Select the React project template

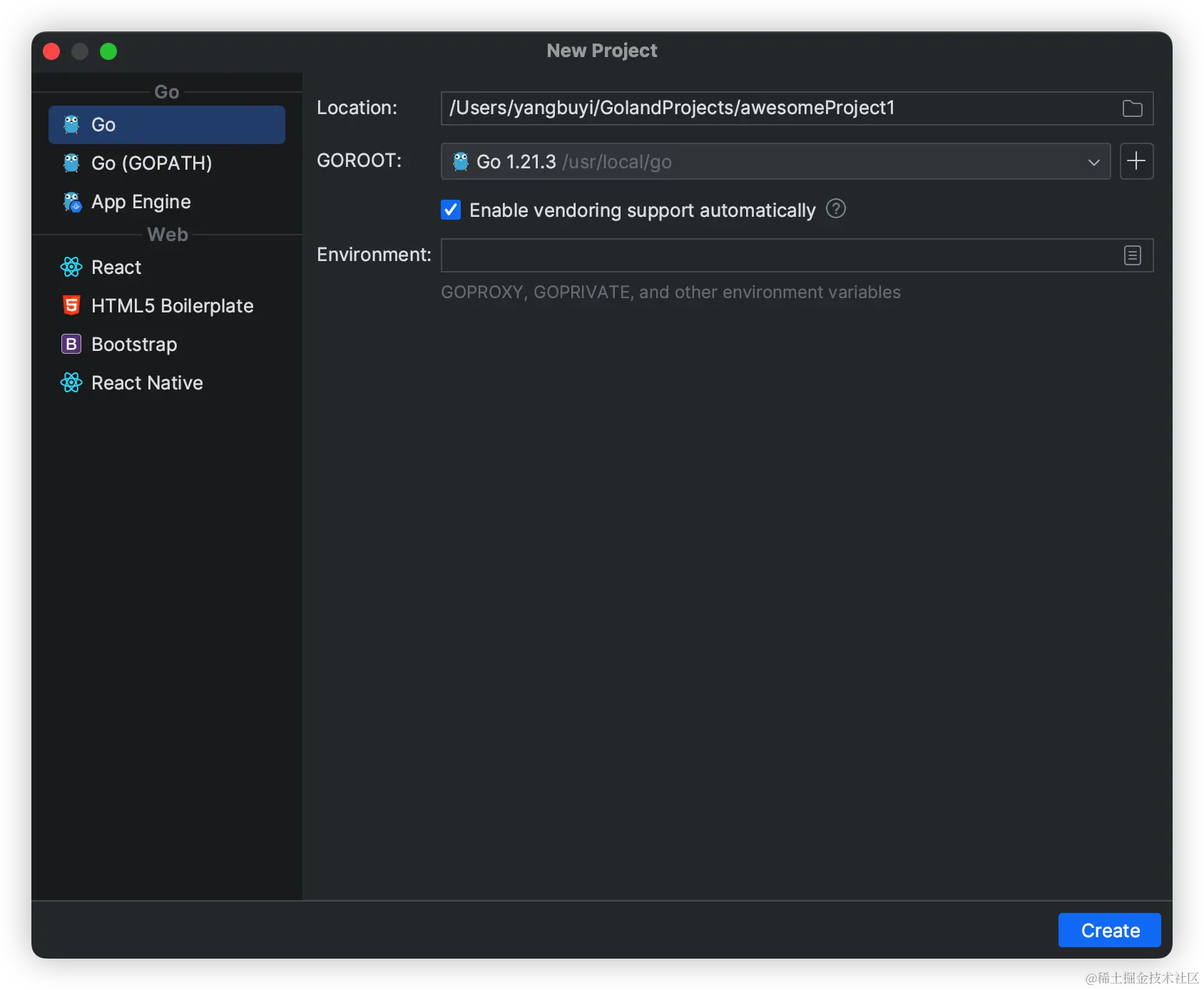point(167,267)
